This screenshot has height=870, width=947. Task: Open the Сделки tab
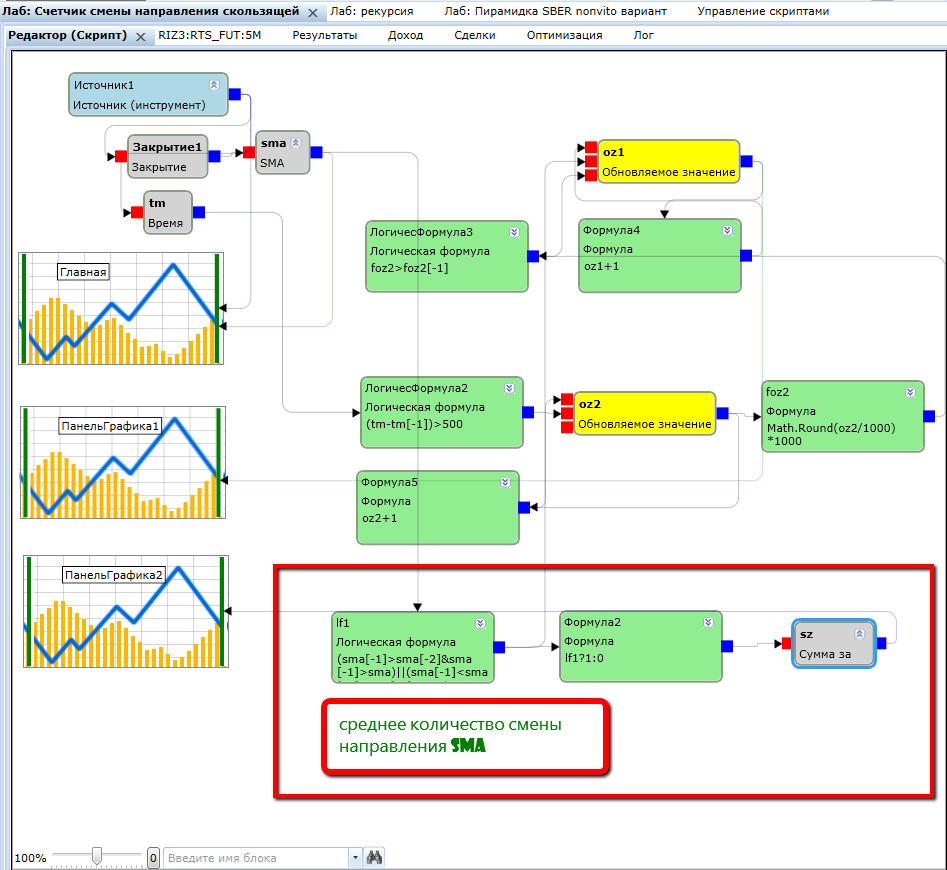click(475, 36)
